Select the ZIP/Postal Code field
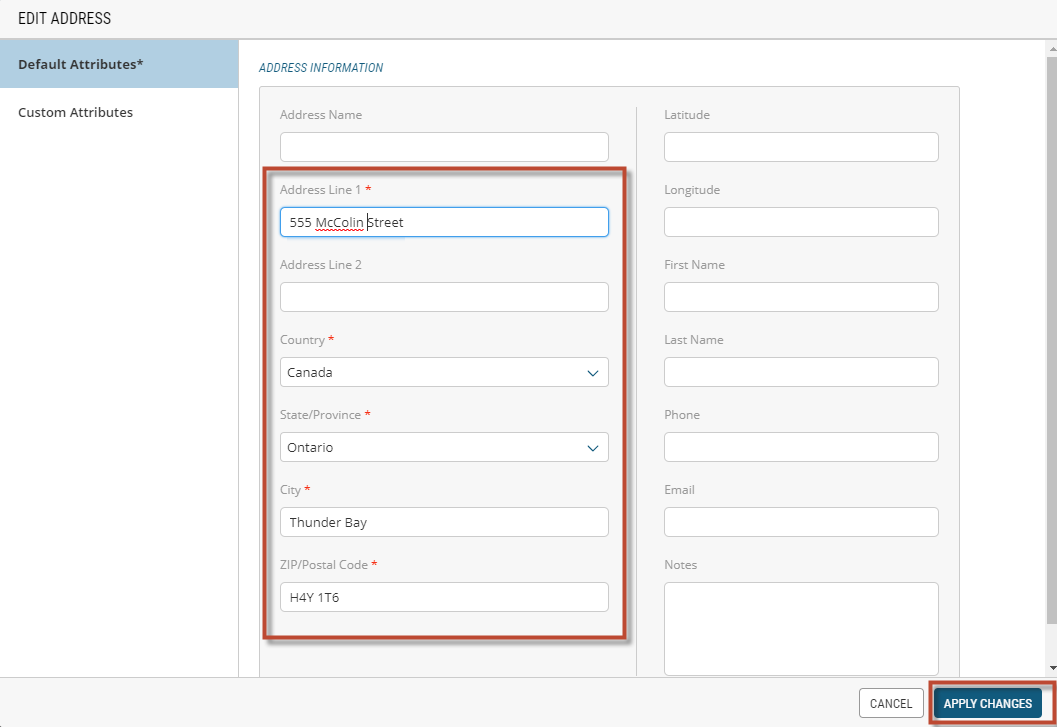 [444, 597]
